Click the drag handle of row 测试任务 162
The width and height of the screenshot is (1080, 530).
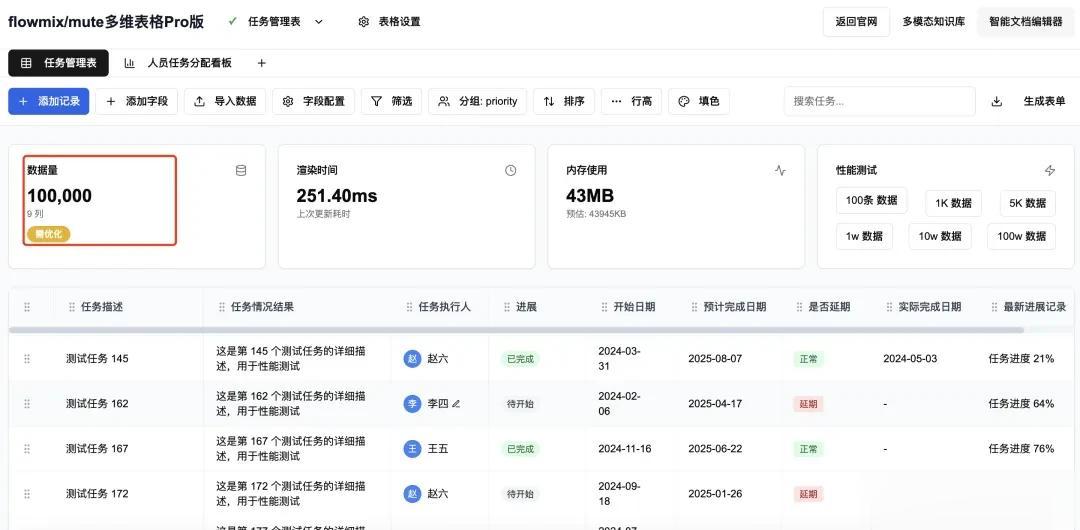click(x=28, y=404)
